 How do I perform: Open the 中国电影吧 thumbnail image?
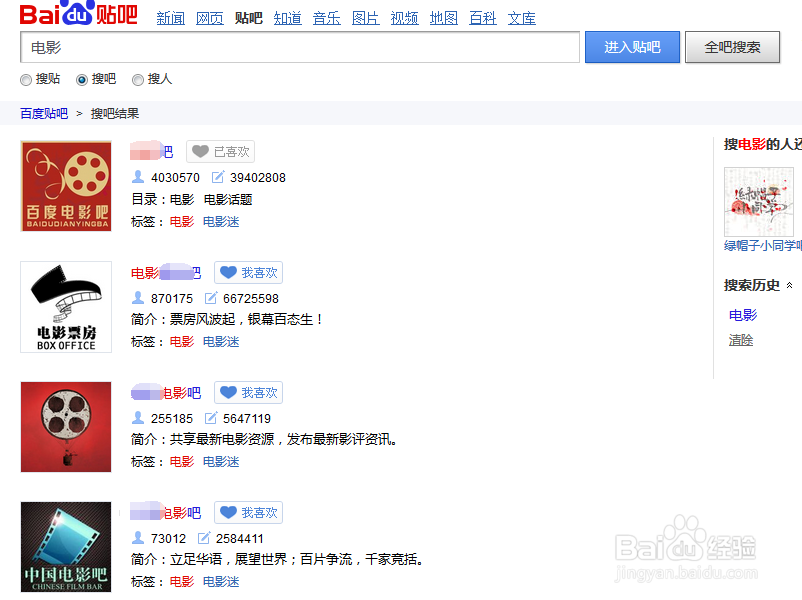point(66,547)
